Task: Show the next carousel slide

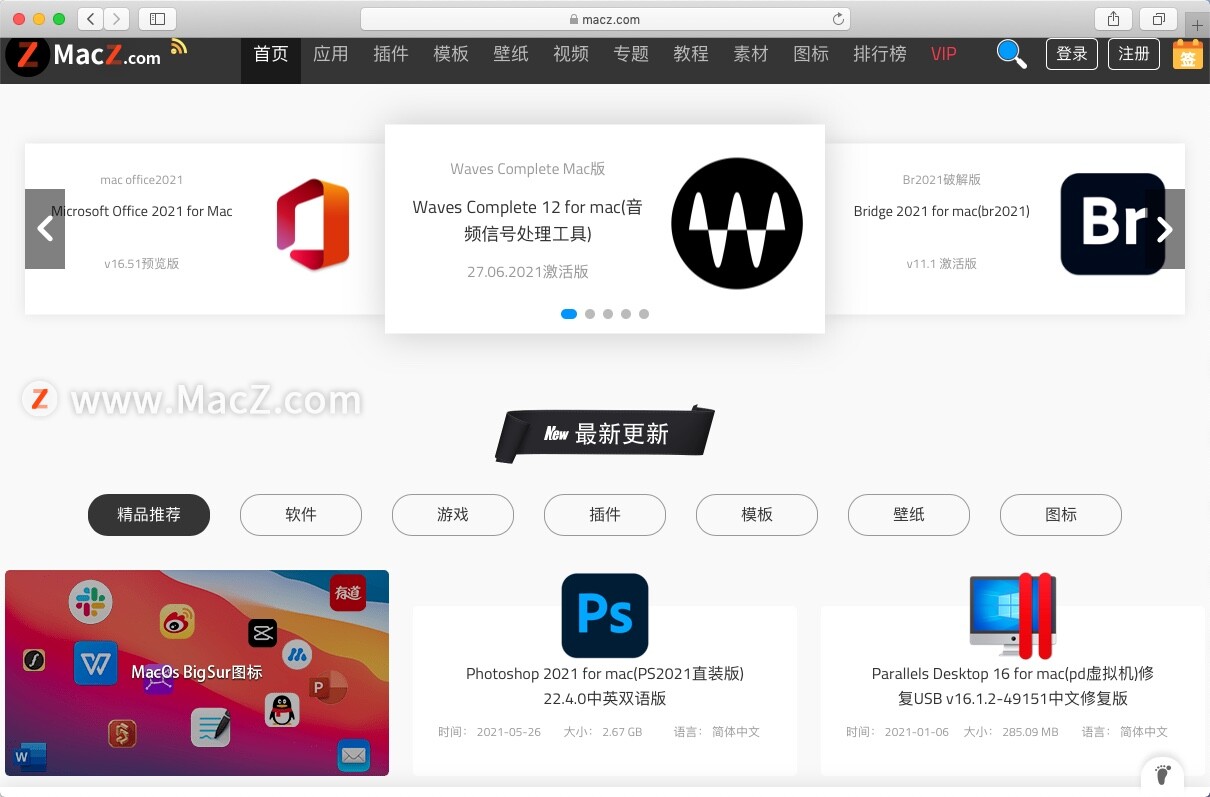Action: pyautogui.click(x=1165, y=229)
